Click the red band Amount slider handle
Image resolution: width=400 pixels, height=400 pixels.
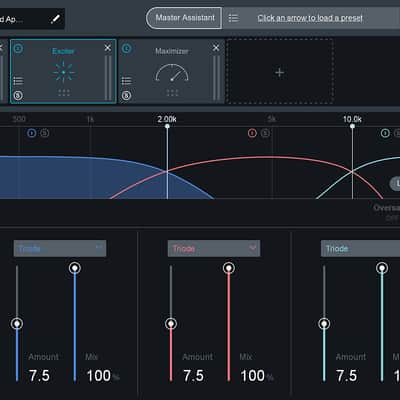[x=171, y=323]
